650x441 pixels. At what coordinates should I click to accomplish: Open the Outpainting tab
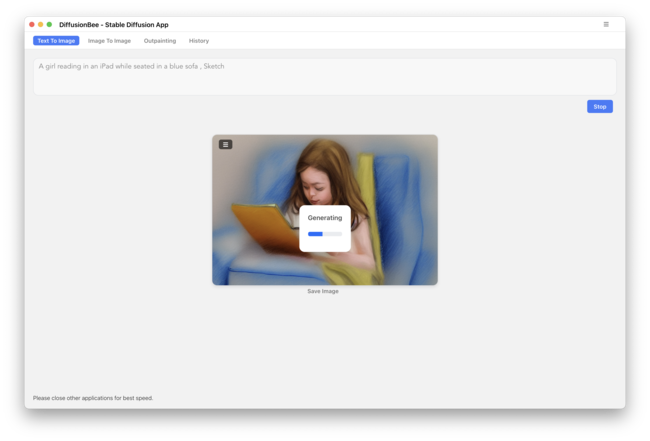pos(160,41)
